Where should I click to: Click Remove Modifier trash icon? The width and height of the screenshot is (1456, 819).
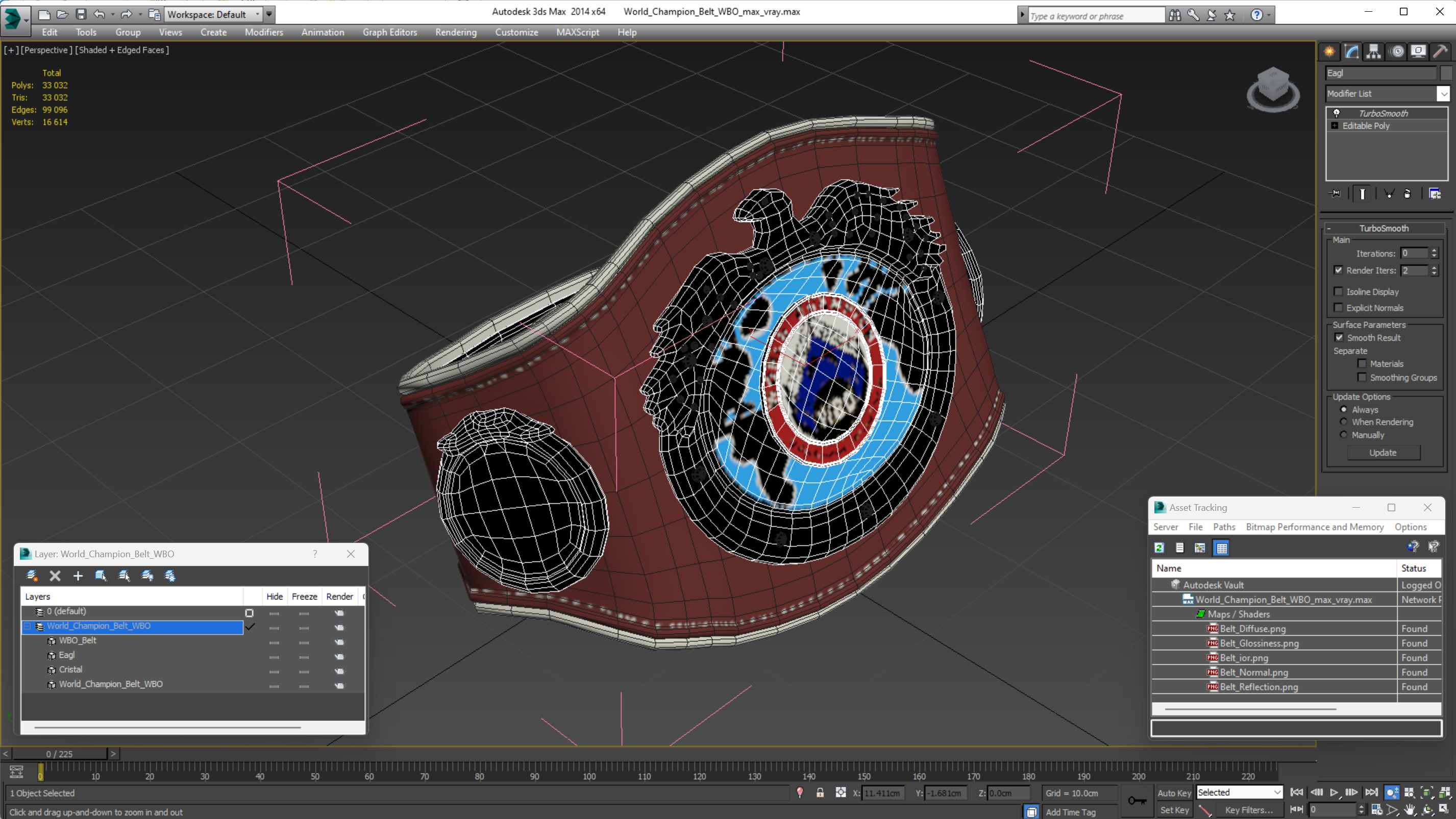coord(1408,194)
